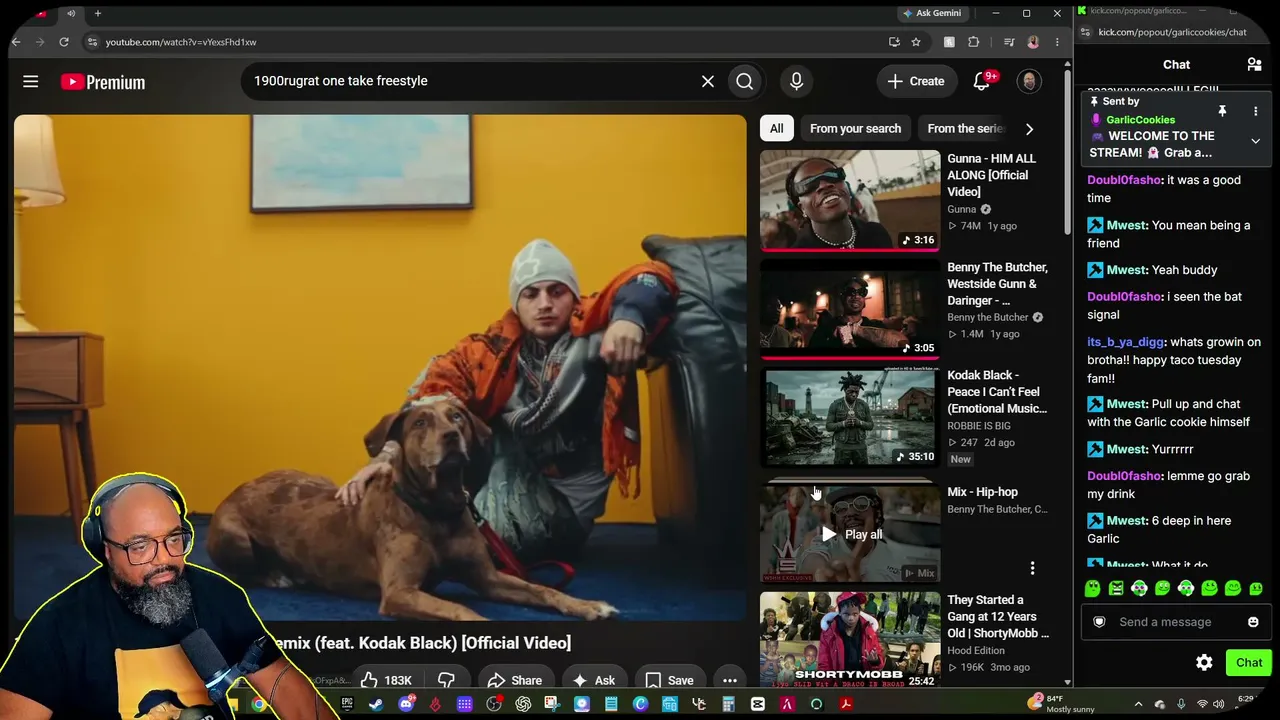Click the Ask button below video
The height and width of the screenshot is (720, 1280).
594,680
